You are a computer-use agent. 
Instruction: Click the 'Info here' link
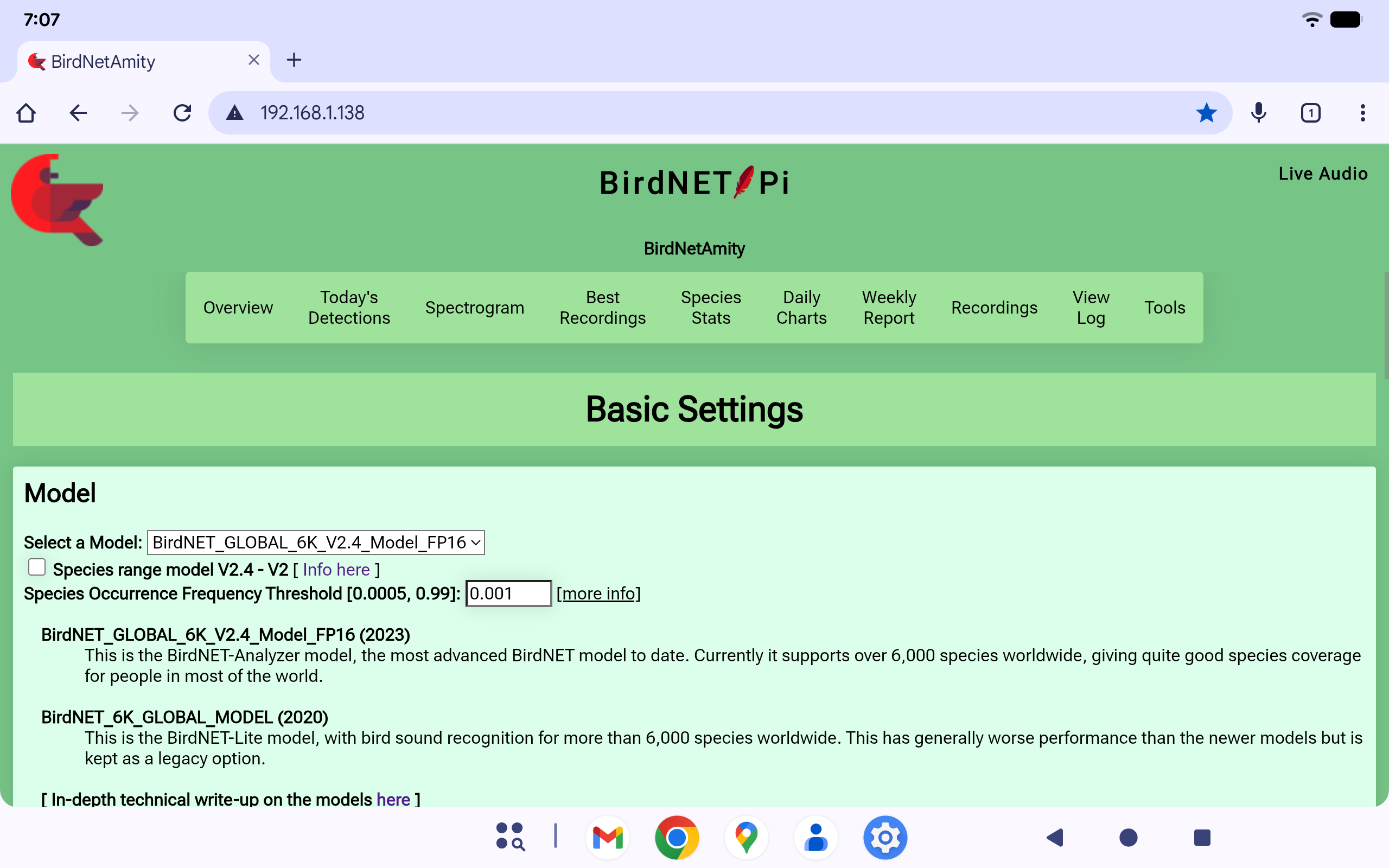tap(336, 570)
